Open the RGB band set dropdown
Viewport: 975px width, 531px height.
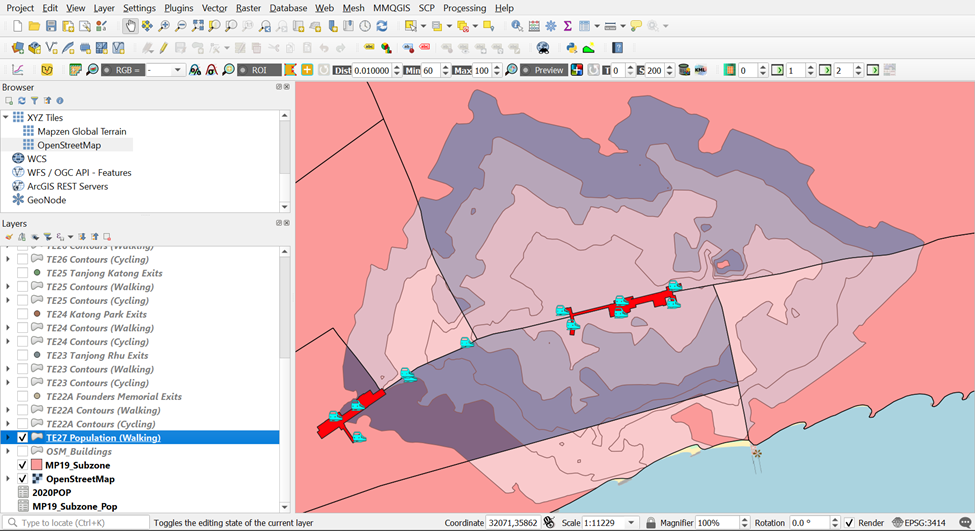click(179, 70)
